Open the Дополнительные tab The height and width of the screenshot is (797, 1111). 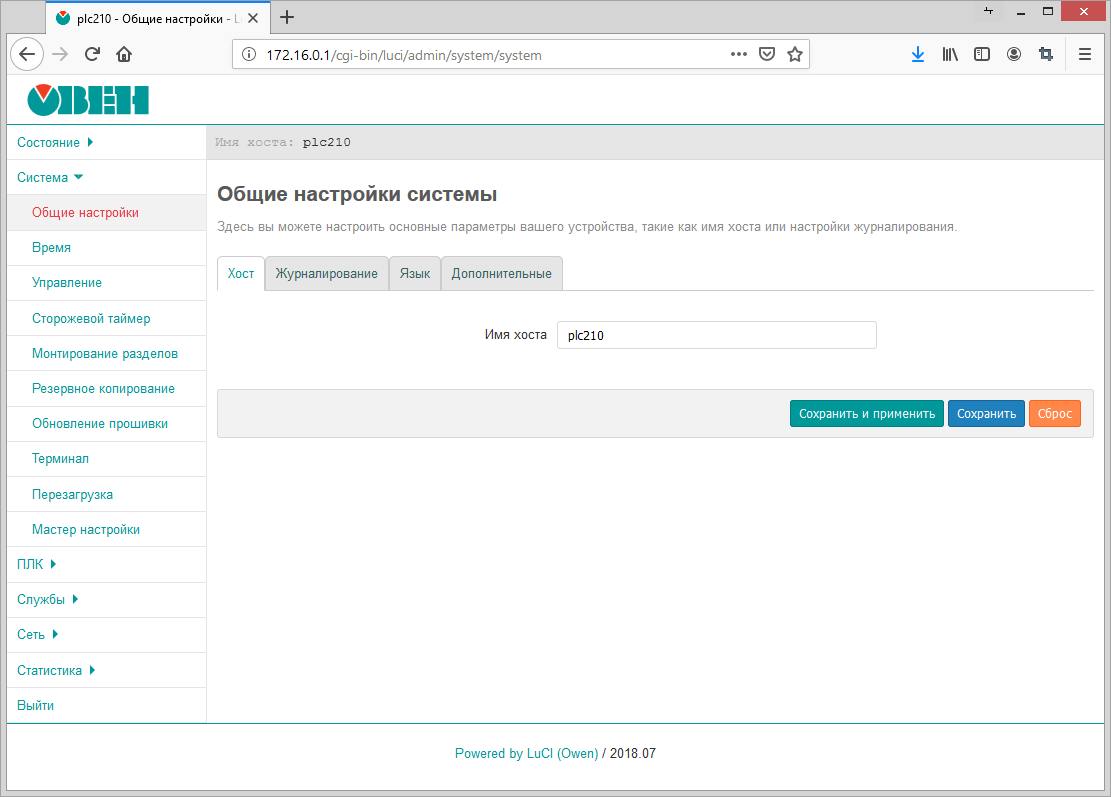(x=501, y=274)
